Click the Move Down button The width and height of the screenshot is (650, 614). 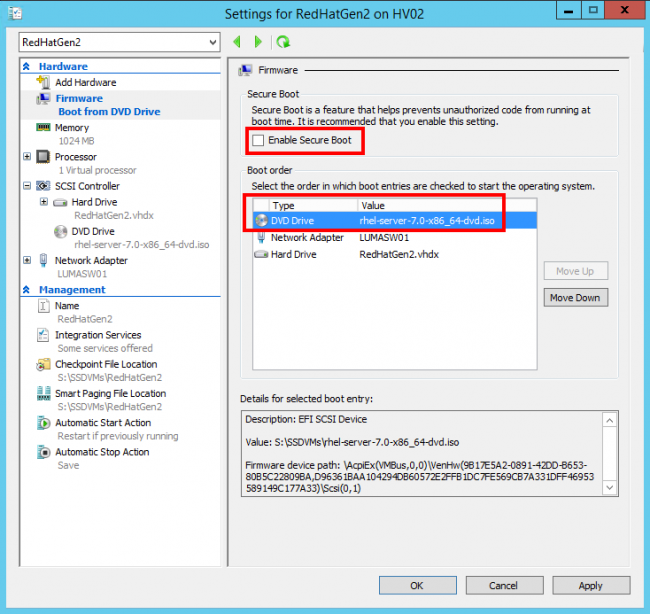(576, 298)
